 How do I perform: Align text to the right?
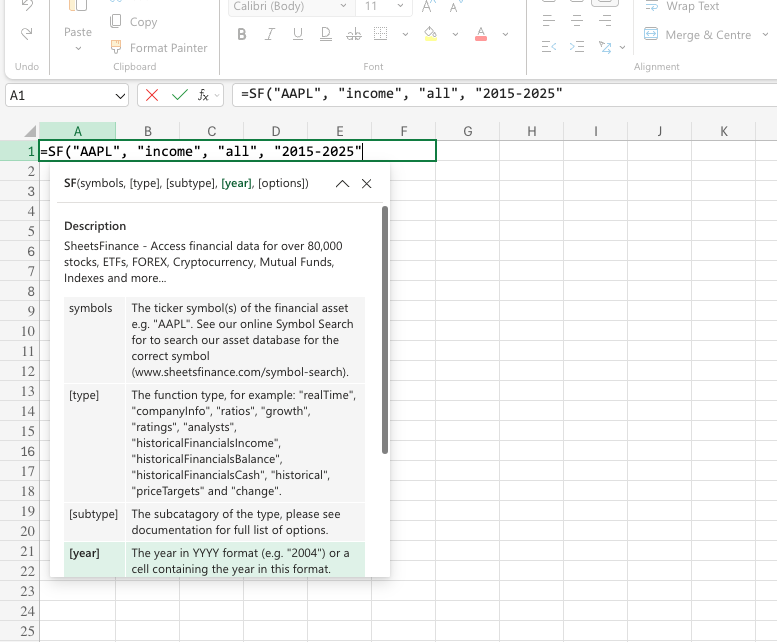click(x=605, y=21)
